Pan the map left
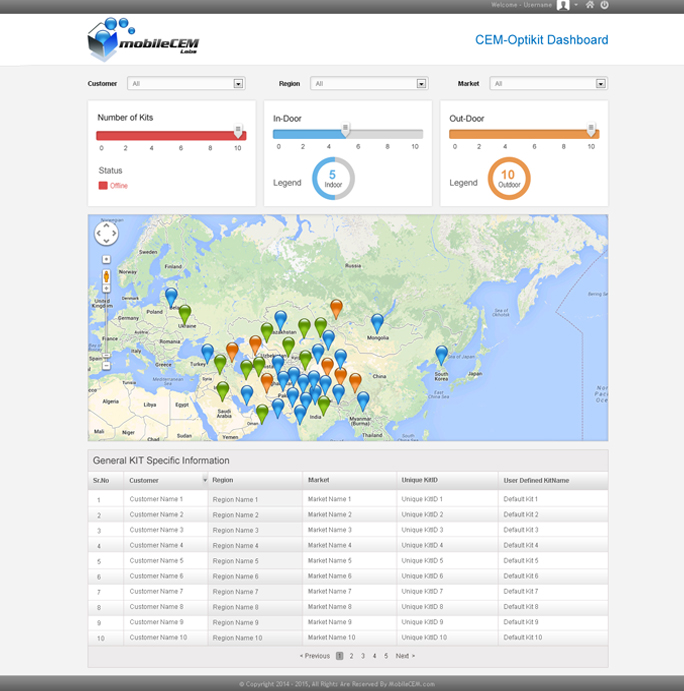The image size is (684, 691). point(99,233)
